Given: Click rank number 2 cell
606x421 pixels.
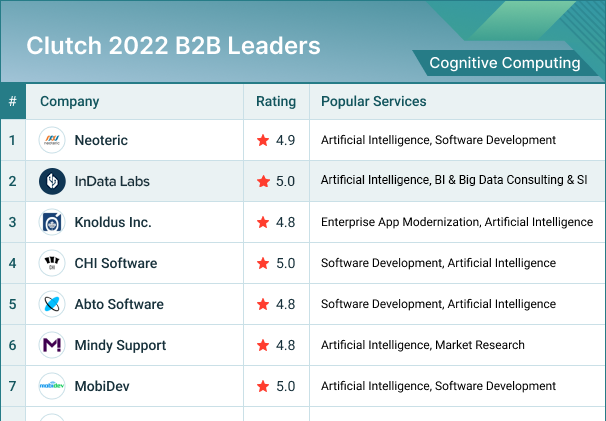Looking at the screenshot, I should pyautogui.click(x=13, y=181).
